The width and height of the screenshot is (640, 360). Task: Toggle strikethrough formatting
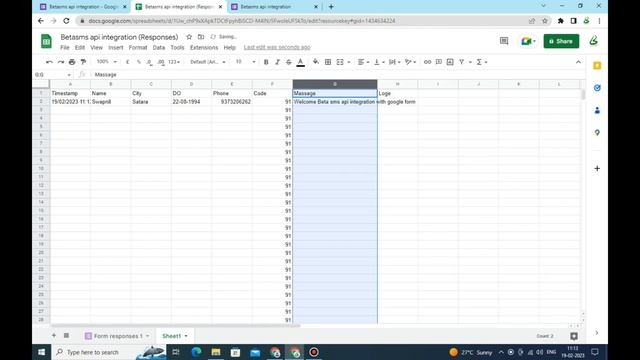click(289, 62)
